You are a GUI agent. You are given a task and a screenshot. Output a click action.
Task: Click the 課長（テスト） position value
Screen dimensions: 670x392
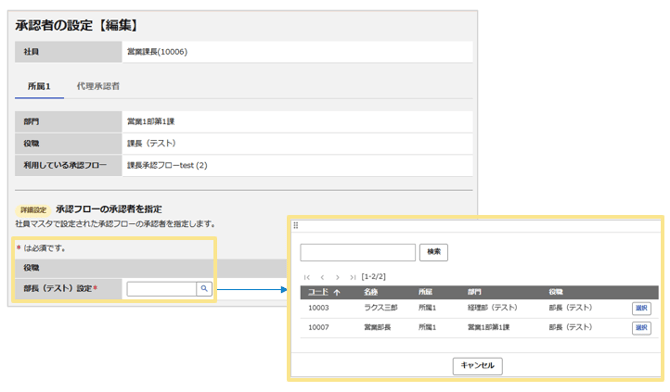[x=151, y=144]
